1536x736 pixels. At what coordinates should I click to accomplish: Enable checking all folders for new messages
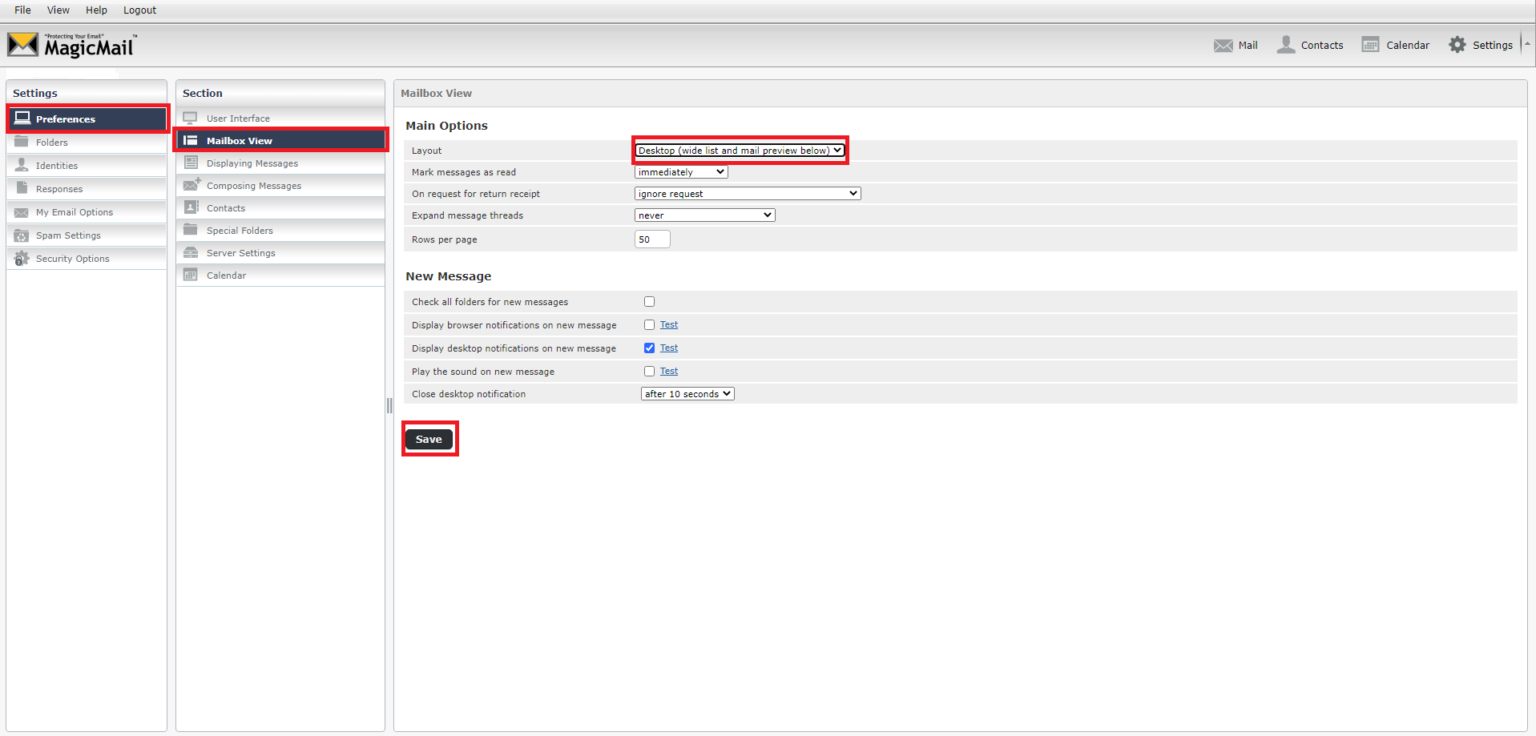[x=649, y=301]
